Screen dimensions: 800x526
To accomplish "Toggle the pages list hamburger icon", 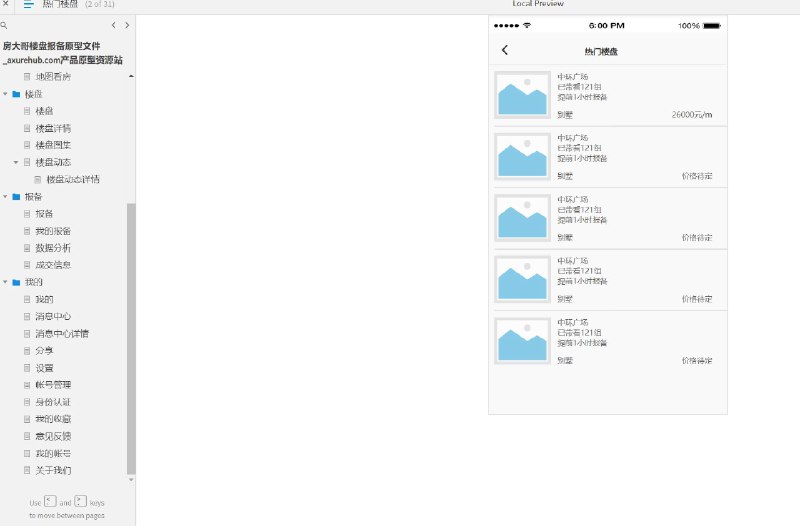I will (x=29, y=4).
